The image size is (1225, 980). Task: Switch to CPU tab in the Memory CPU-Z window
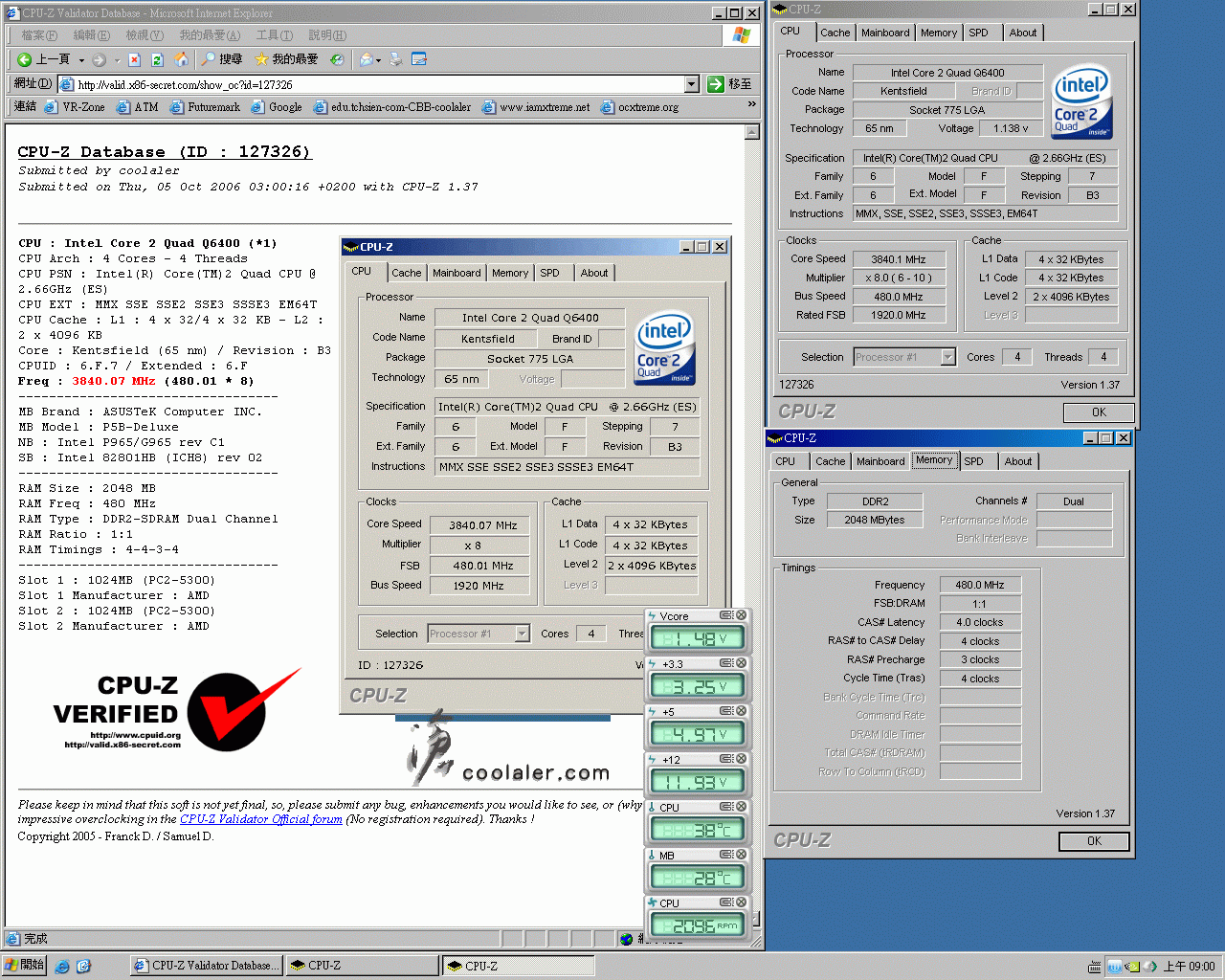(786, 461)
